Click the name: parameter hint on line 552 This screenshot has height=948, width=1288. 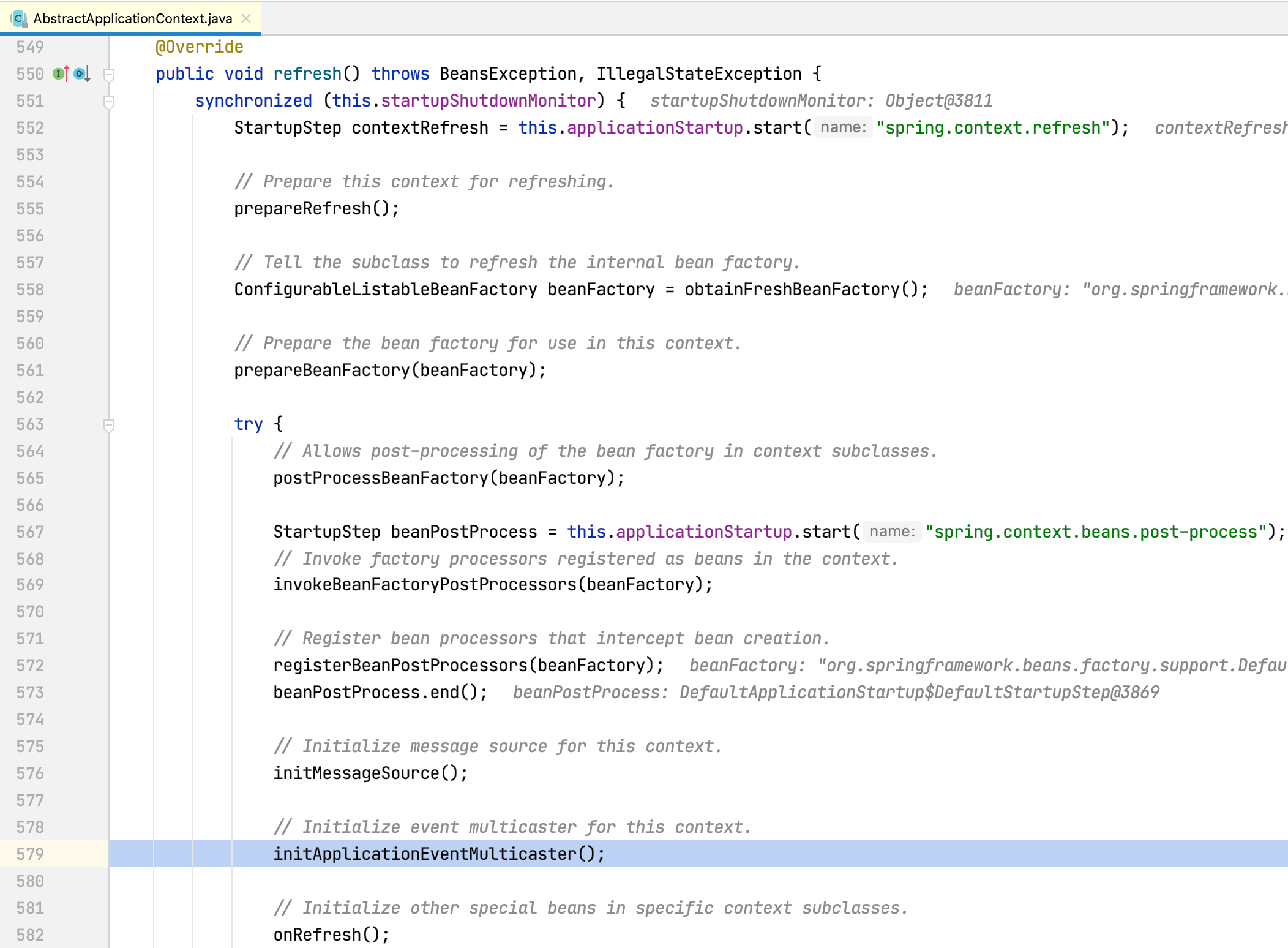pyautogui.click(x=843, y=127)
